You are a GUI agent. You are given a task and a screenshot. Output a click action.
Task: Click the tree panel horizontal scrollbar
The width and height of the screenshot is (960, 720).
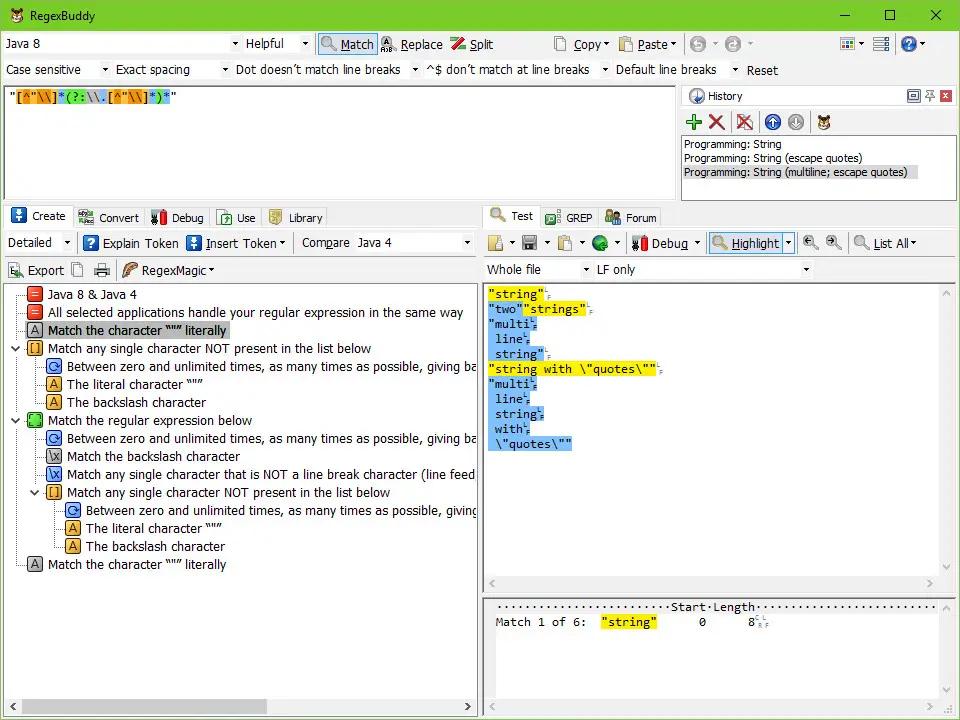240,706
